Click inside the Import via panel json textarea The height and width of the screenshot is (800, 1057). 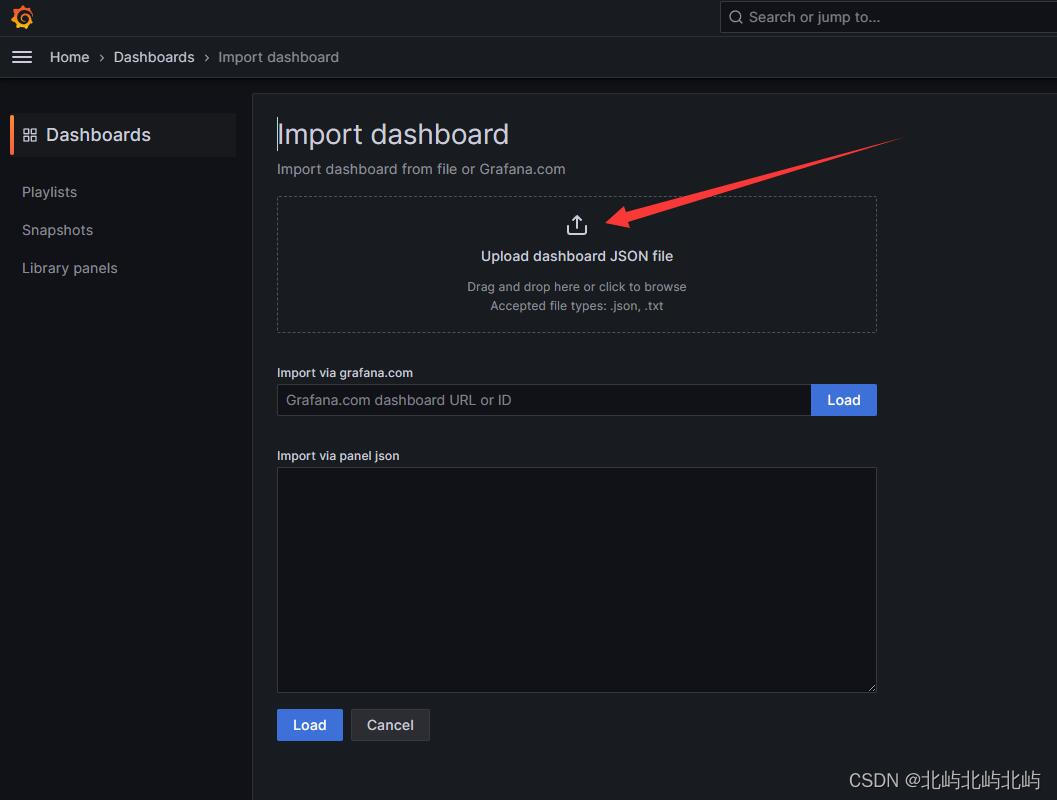[577, 580]
